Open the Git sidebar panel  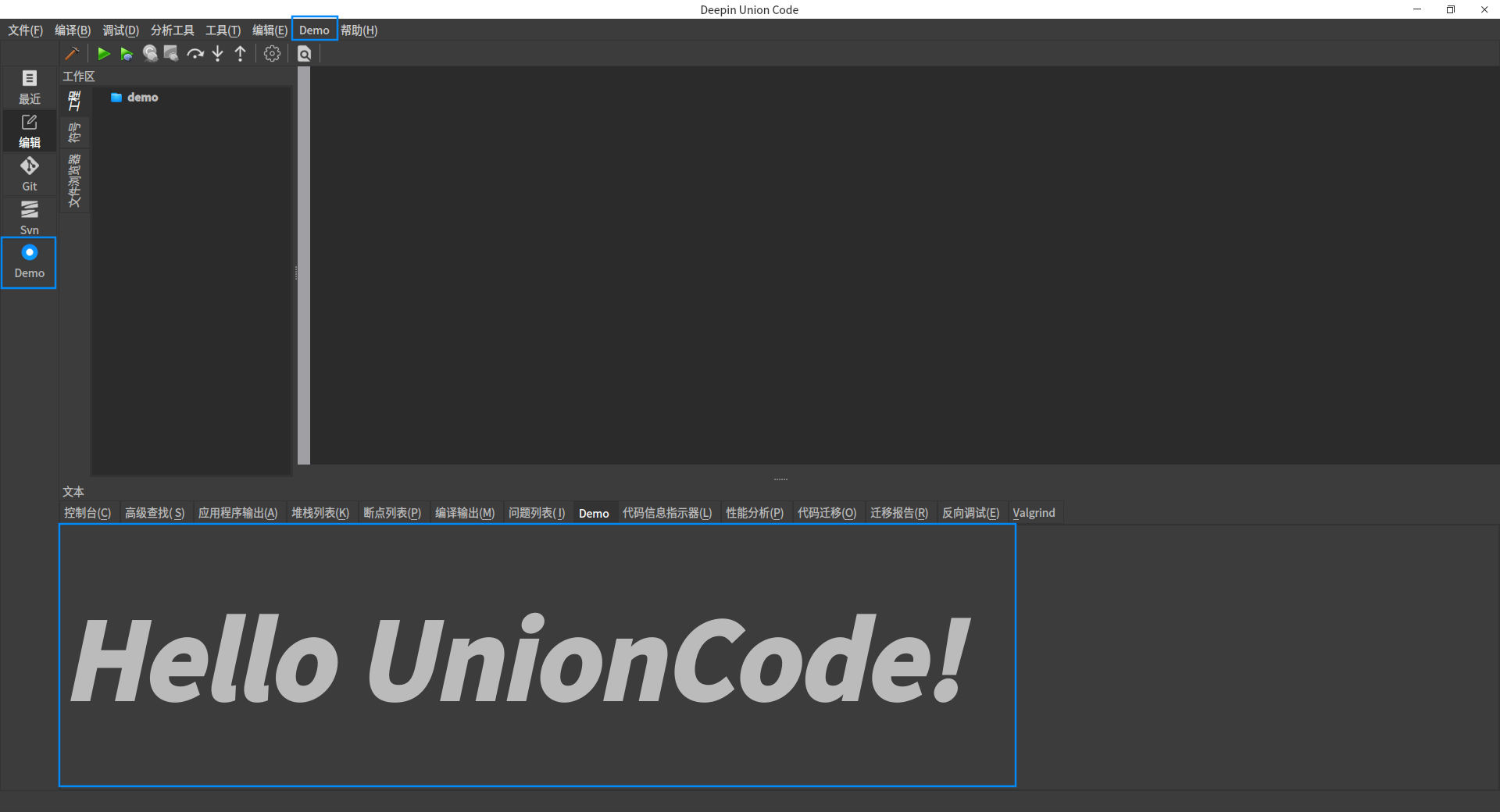click(29, 173)
